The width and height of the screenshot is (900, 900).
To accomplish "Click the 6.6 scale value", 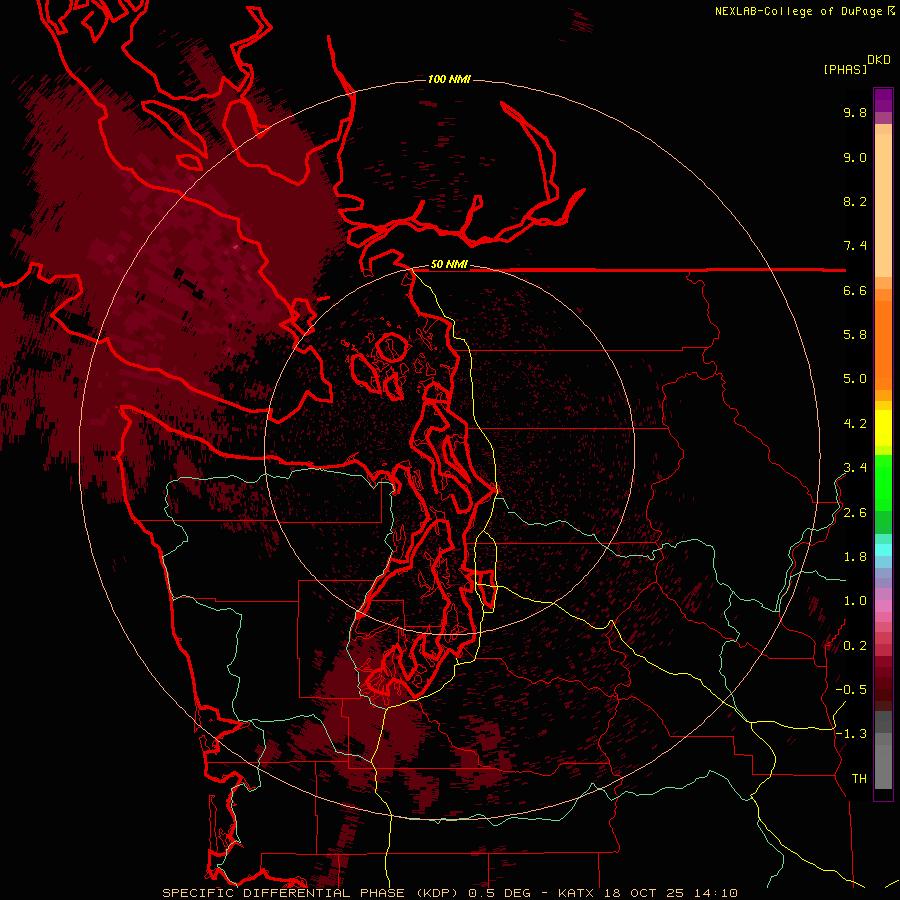I will point(855,290).
